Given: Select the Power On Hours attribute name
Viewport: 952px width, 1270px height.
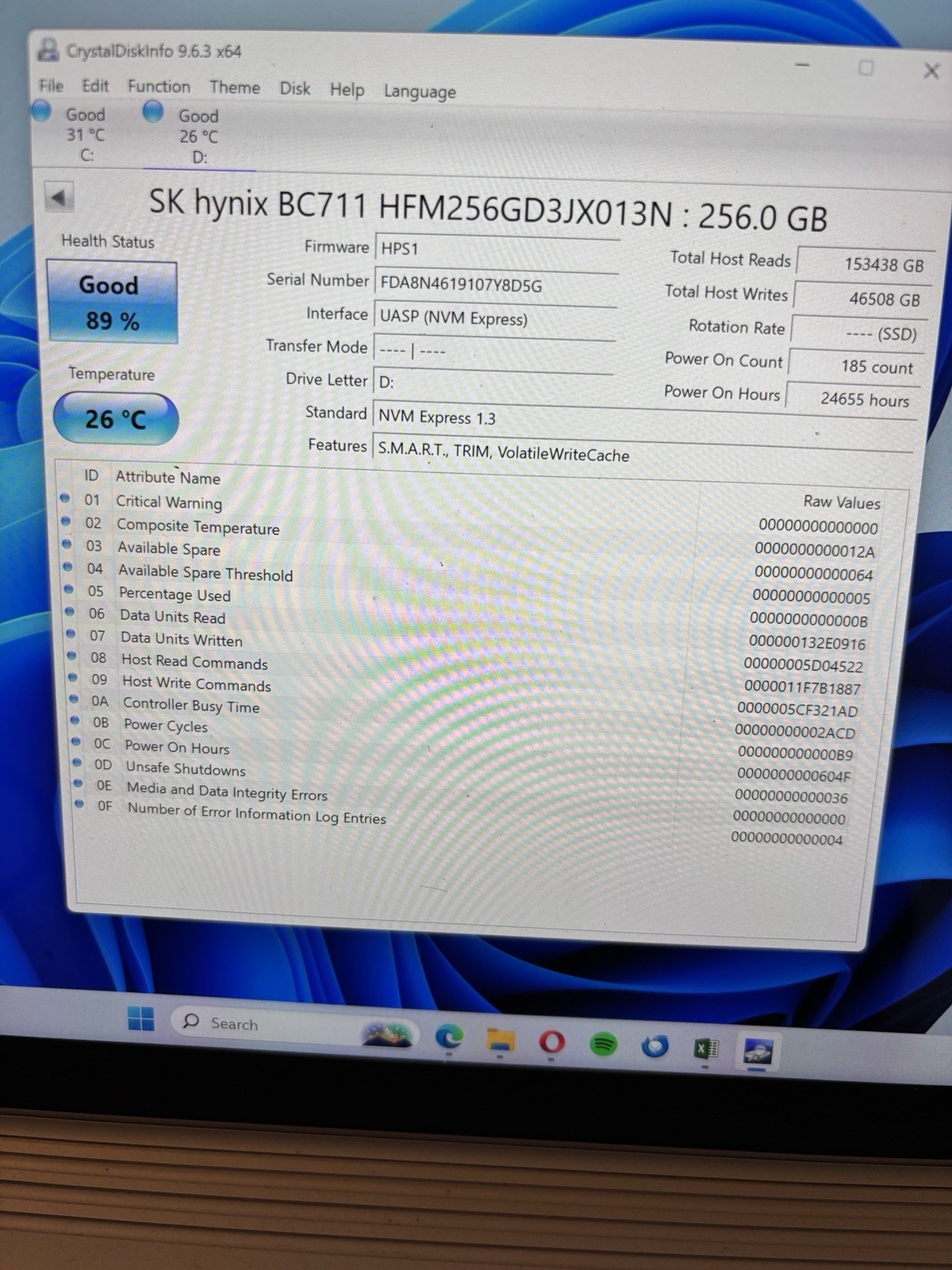Looking at the screenshot, I should (x=177, y=747).
